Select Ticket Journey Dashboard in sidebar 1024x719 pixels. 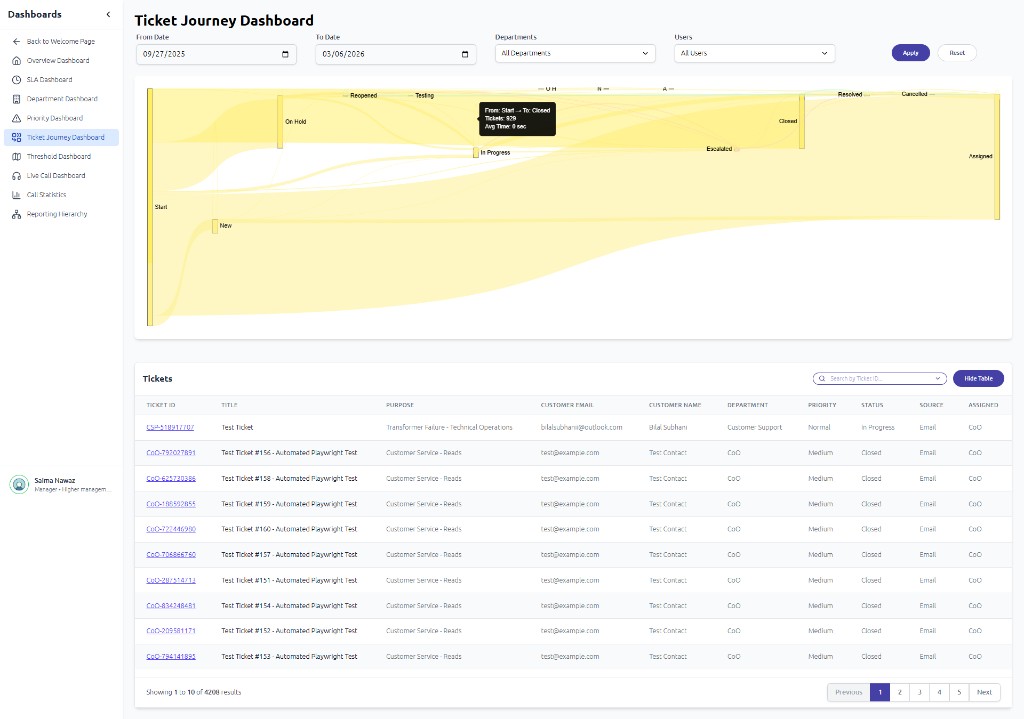pos(65,138)
